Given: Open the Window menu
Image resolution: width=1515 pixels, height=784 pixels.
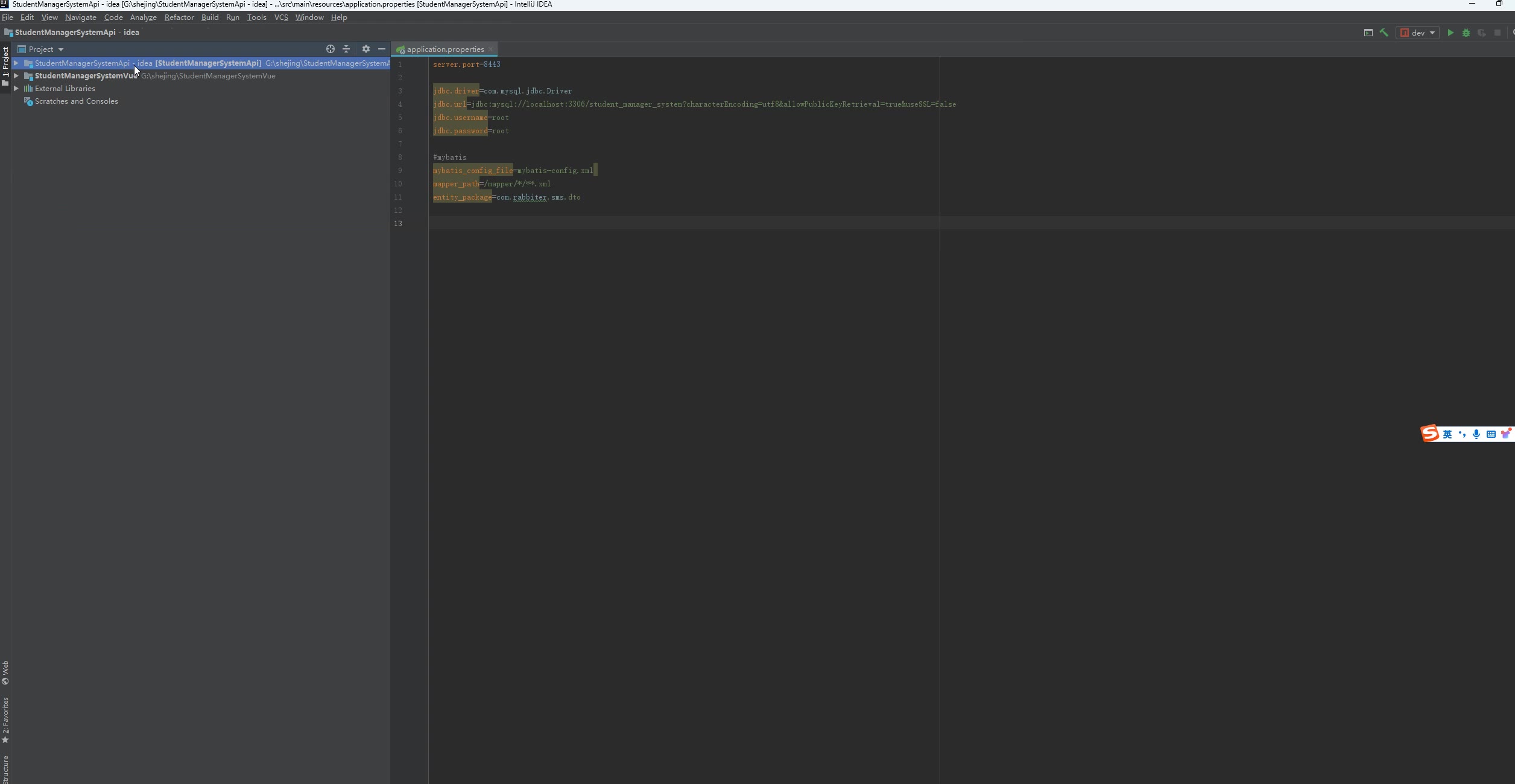Looking at the screenshot, I should (309, 17).
